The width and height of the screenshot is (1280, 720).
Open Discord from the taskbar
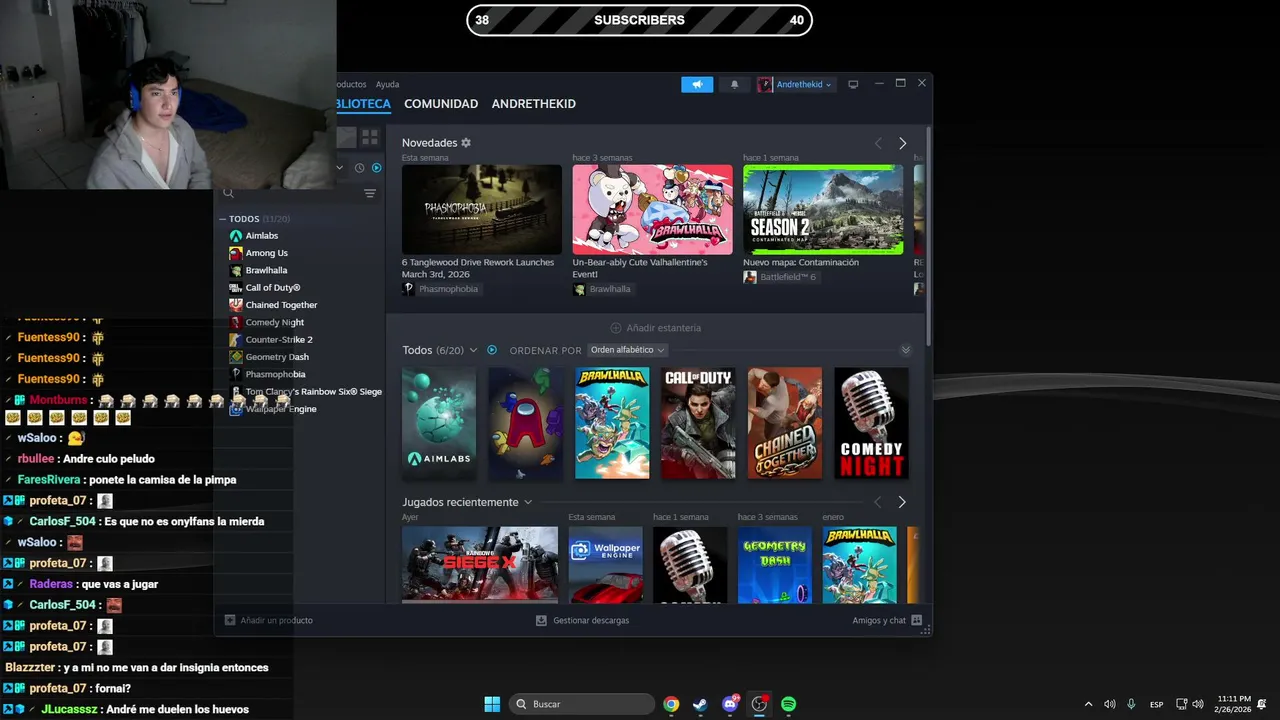(x=730, y=704)
